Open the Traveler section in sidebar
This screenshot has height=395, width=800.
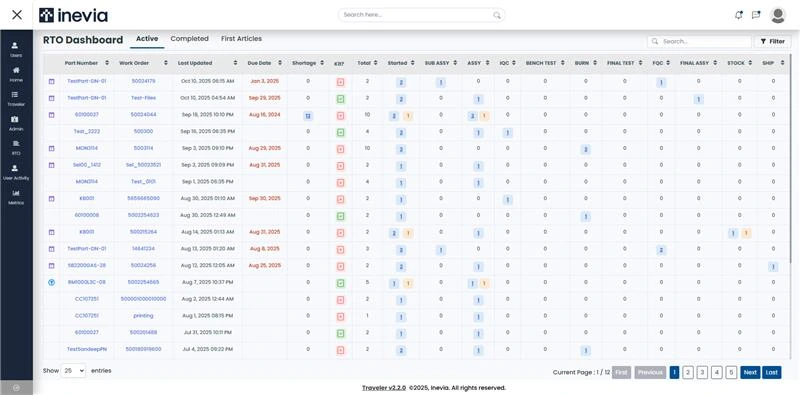(16, 98)
